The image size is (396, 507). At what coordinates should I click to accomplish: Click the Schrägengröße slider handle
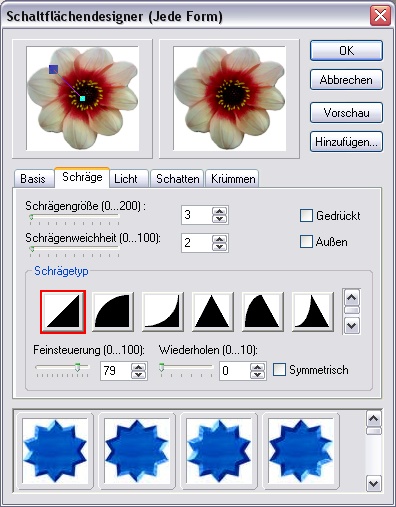coord(31,217)
